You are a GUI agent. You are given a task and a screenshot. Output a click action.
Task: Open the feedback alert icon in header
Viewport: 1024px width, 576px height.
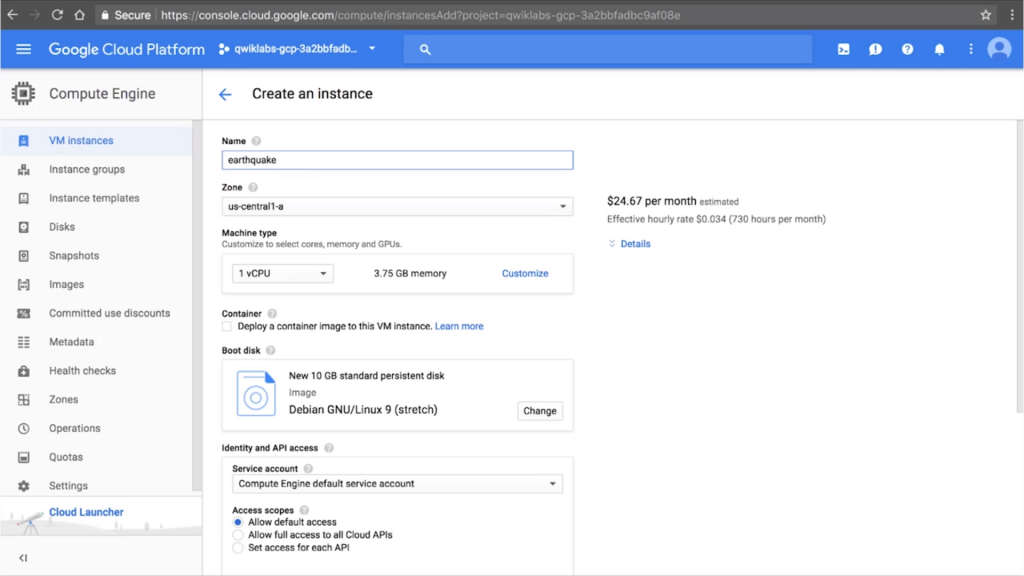click(875, 49)
